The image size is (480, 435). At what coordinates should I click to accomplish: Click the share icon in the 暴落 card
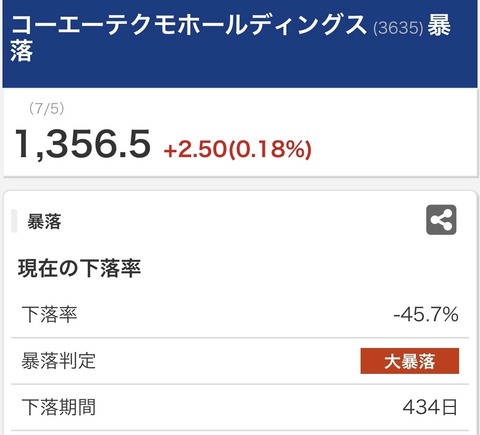click(441, 220)
